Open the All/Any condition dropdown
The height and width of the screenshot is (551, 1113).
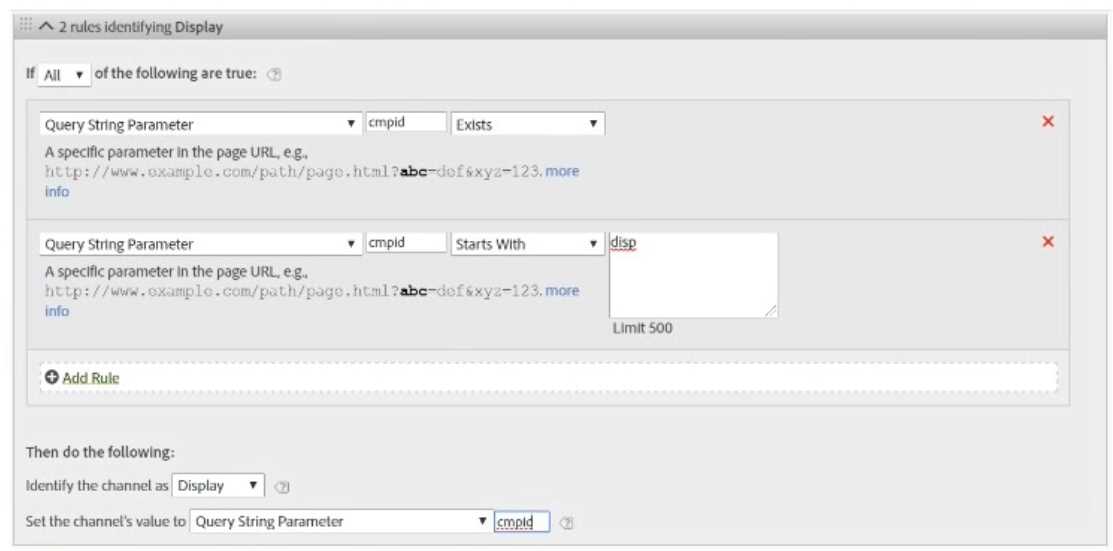click(x=64, y=75)
